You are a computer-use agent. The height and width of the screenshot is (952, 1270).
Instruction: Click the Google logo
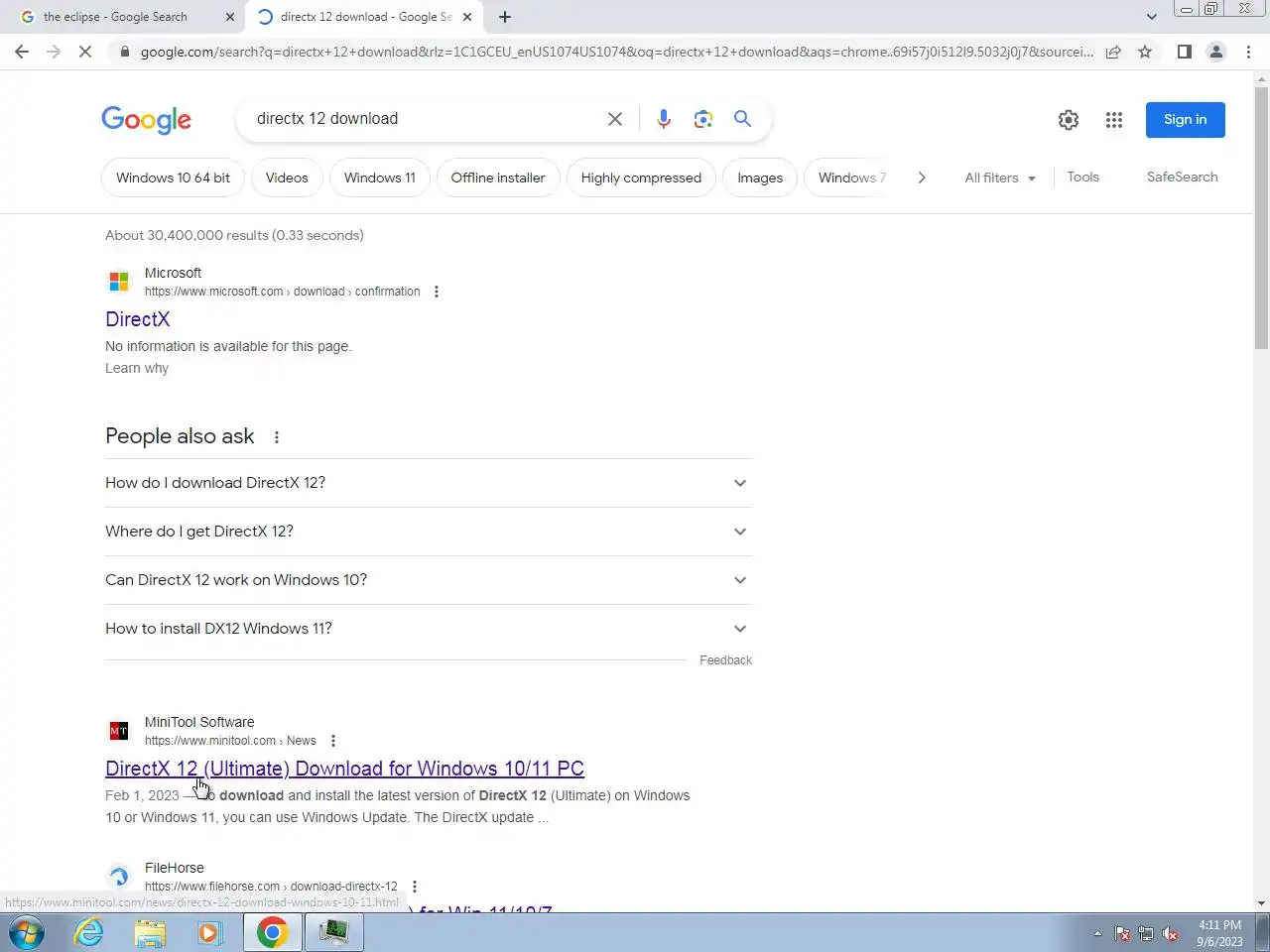pos(146,120)
